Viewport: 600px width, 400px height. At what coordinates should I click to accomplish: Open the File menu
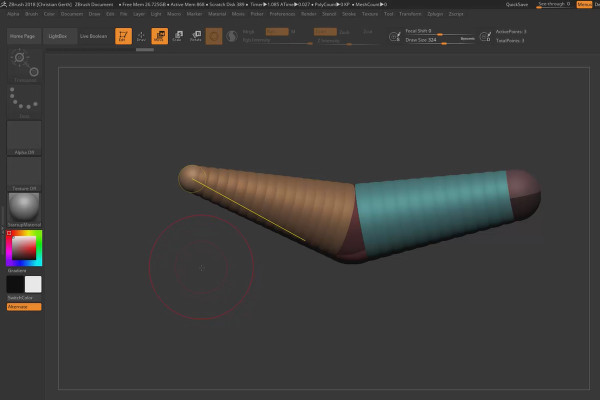(x=123, y=14)
